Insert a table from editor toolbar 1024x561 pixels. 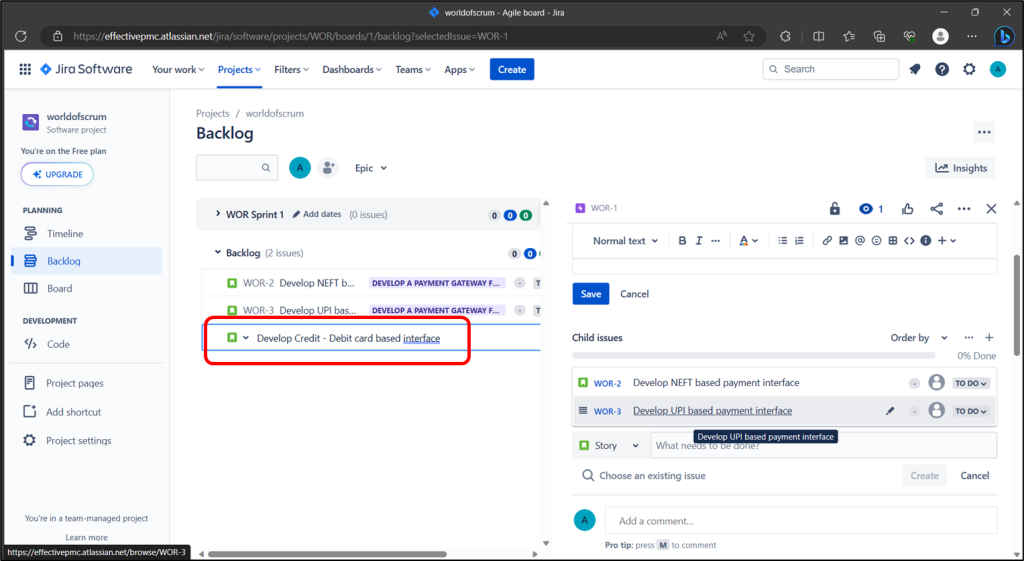[893, 241]
